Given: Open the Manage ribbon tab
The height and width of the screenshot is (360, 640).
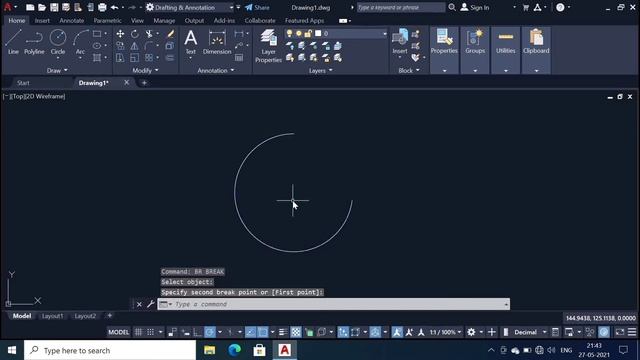Looking at the screenshot, I should tap(164, 20).
